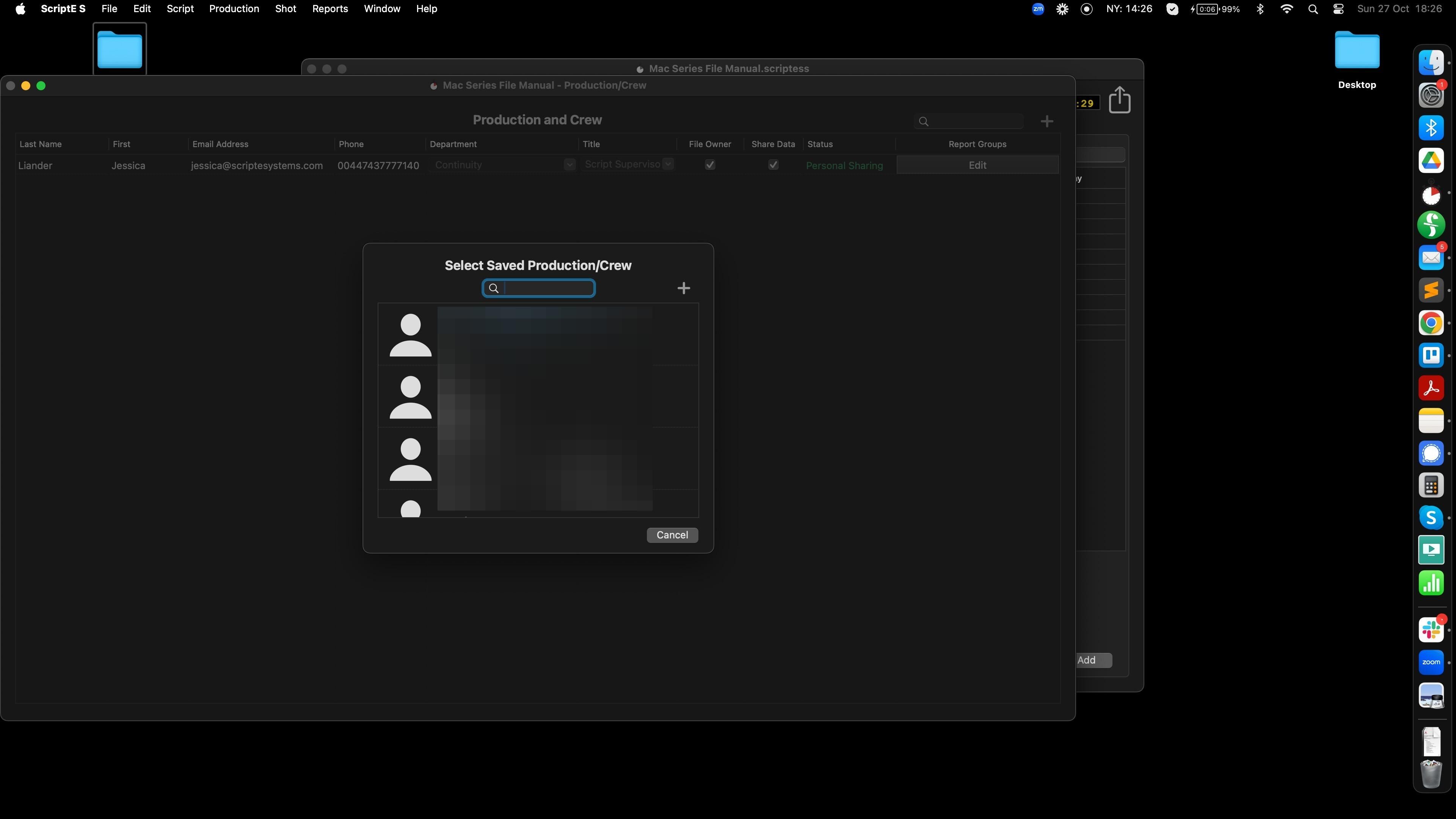Expand the Script Supervisor title dropdown
This screenshot has height=819, width=1456.
668,164
